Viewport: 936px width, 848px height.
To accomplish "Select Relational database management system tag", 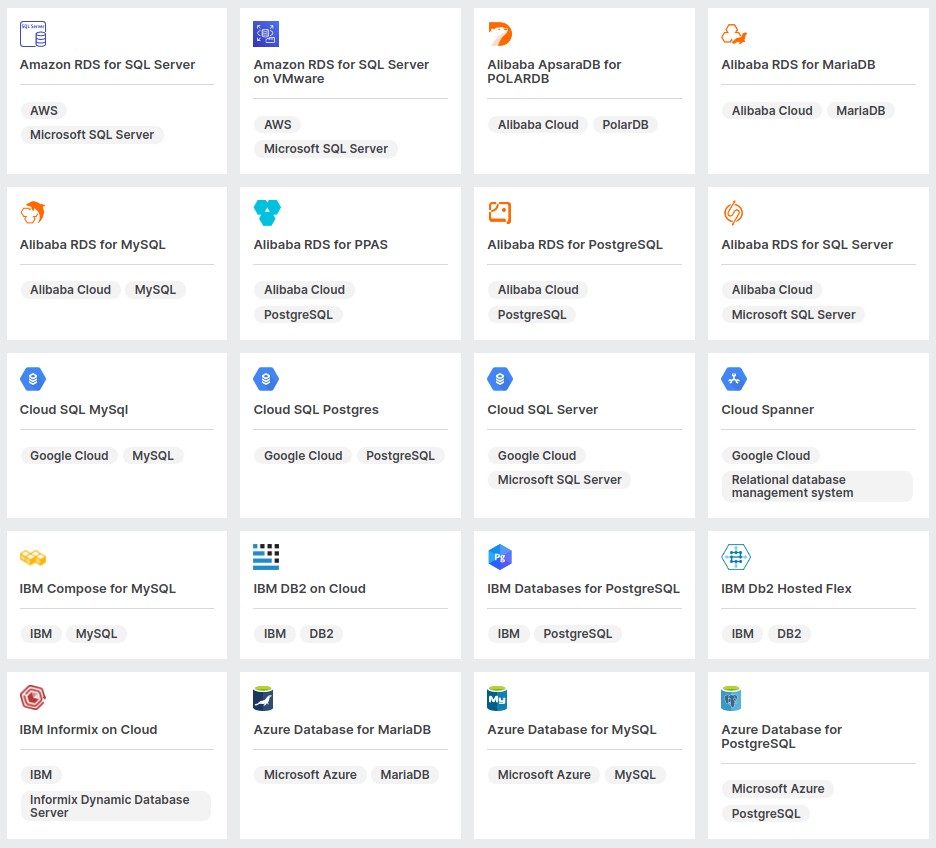I will tap(817, 486).
